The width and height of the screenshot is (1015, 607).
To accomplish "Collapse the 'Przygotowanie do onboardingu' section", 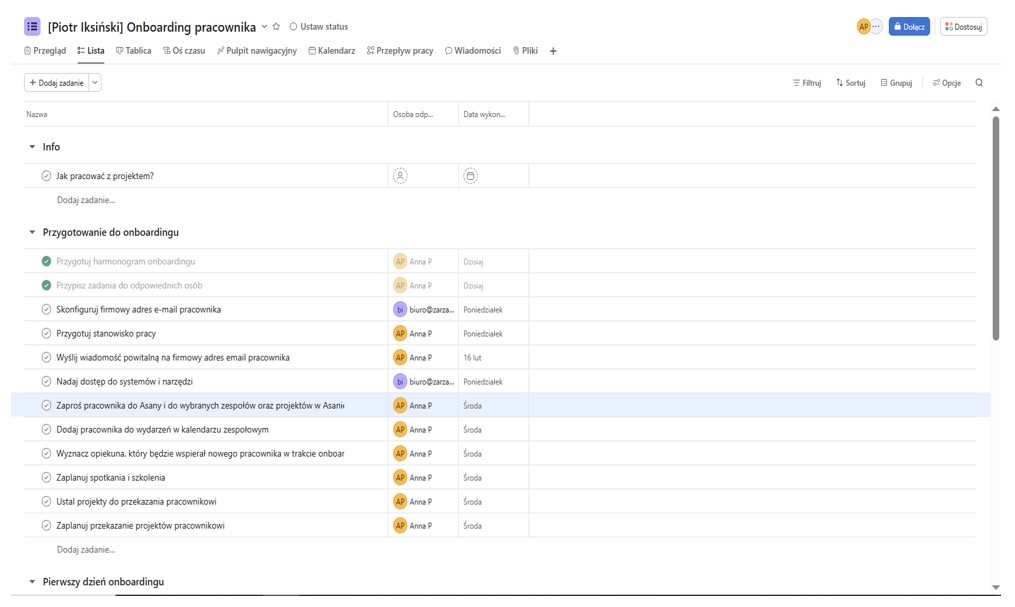I will [x=32, y=232].
